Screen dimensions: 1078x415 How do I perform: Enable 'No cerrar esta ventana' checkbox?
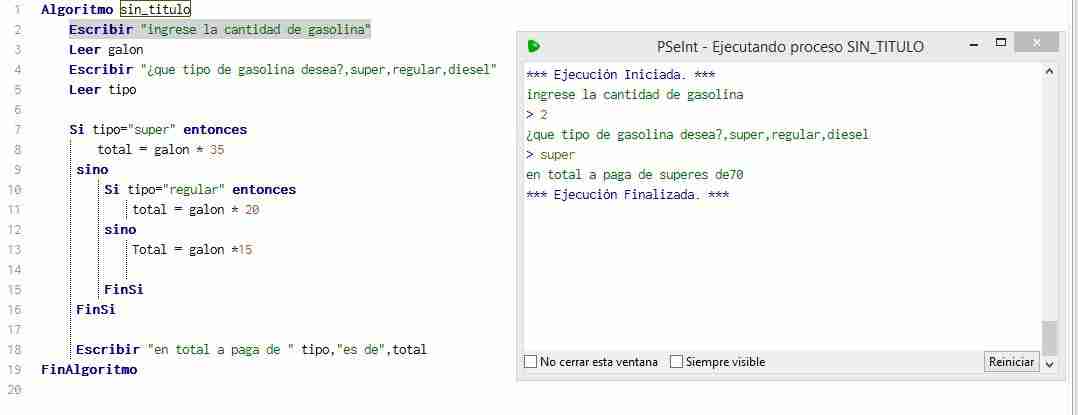530,361
